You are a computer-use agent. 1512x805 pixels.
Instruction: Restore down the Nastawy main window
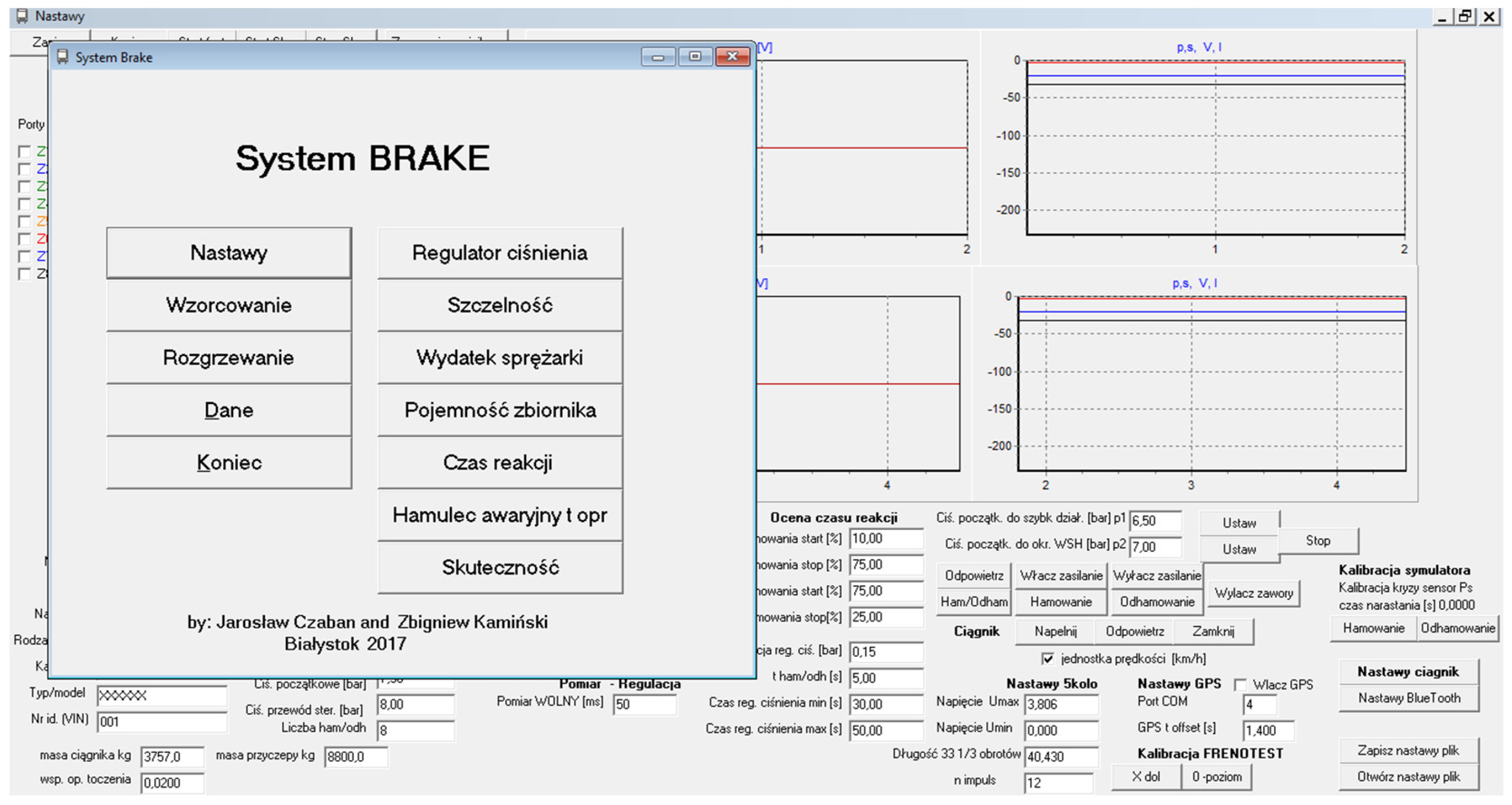(x=1466, y=16)
